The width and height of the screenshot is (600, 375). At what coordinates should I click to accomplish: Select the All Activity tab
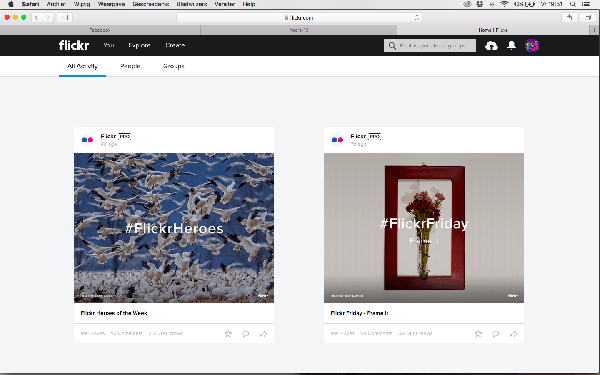82,66
